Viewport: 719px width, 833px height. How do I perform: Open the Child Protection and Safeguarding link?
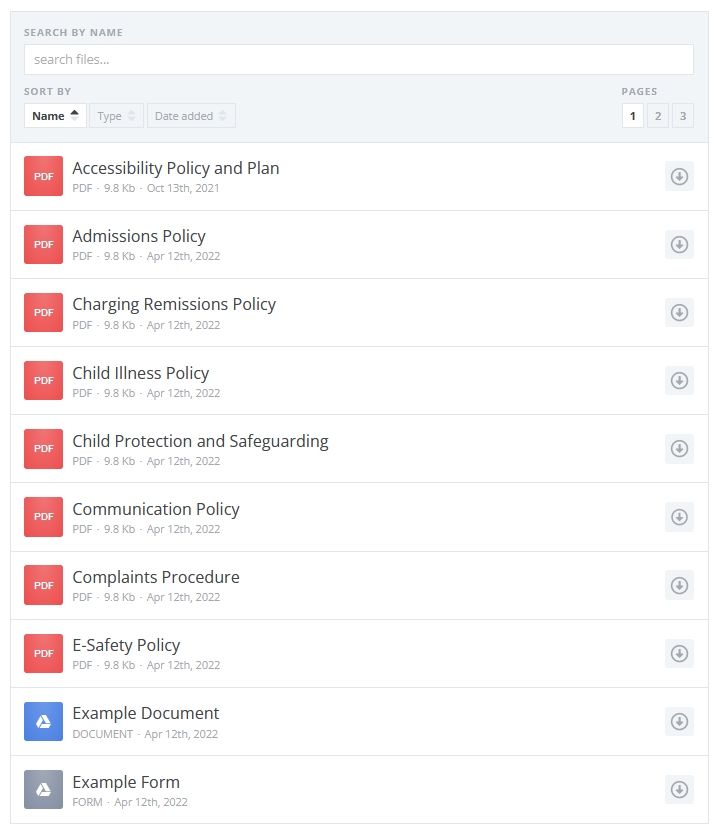[x=200, y=441]
